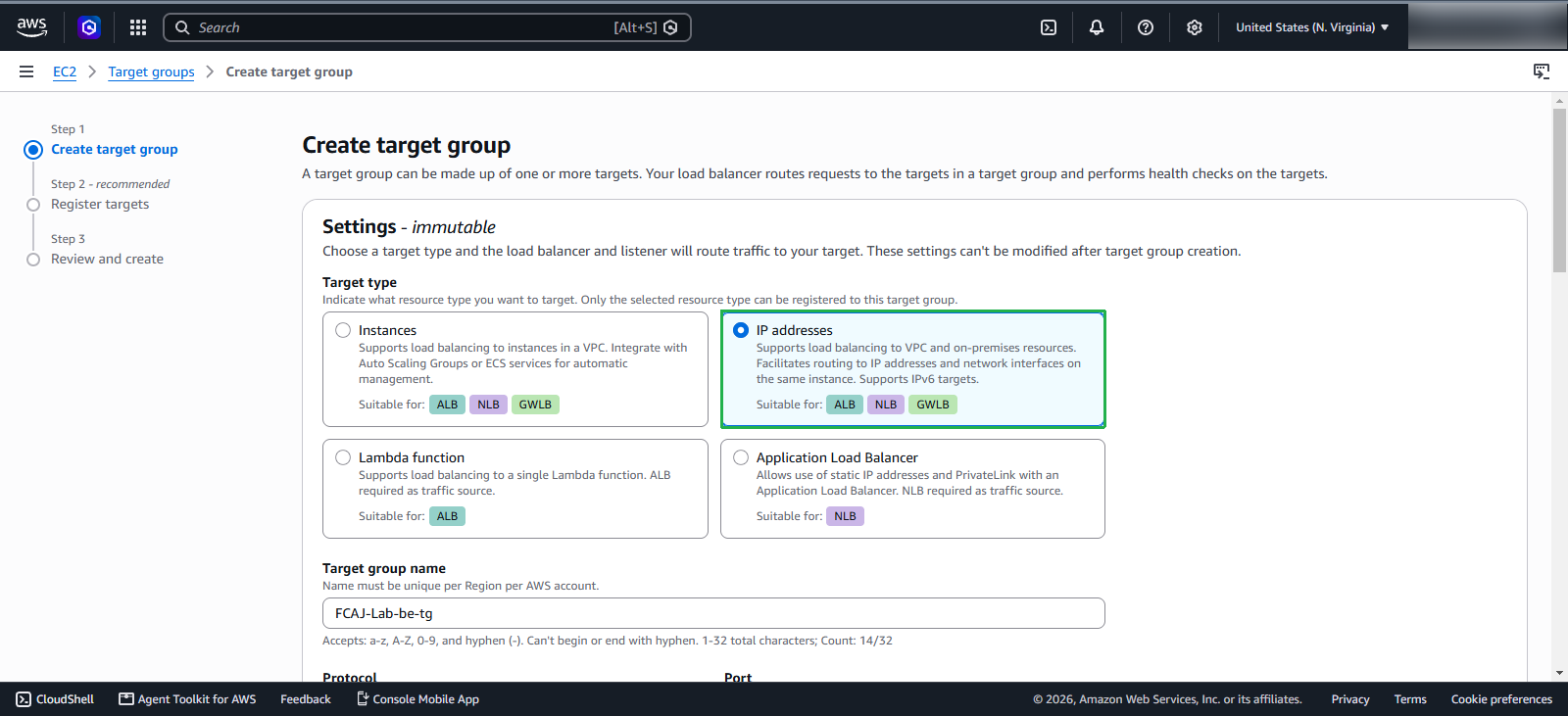
Task: Open the help question mark icon
Action: (1146, 27)
